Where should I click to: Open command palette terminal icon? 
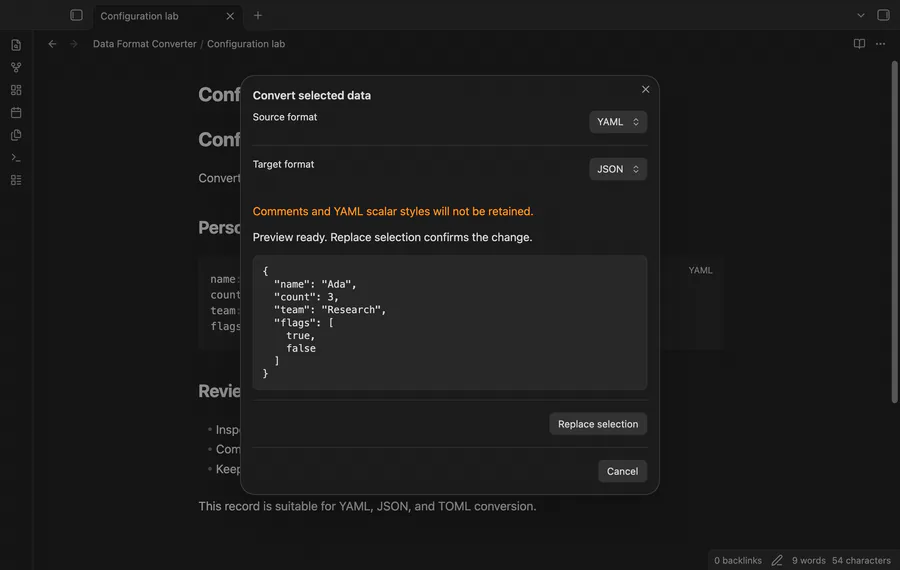tap(16, 157)
